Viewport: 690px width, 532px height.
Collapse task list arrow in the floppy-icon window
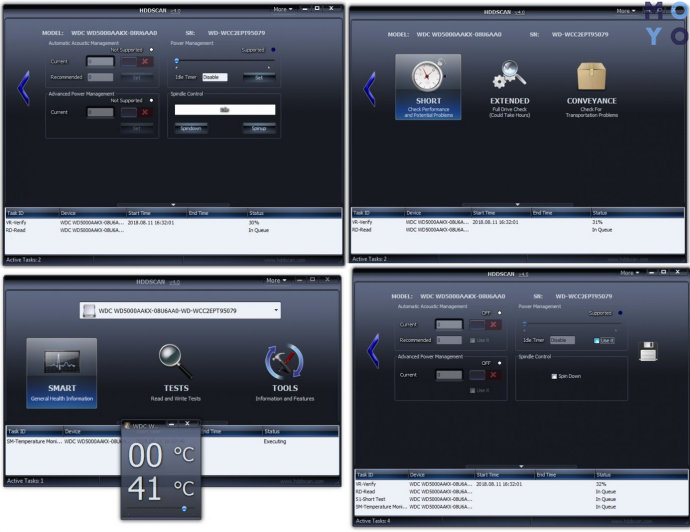521,466
